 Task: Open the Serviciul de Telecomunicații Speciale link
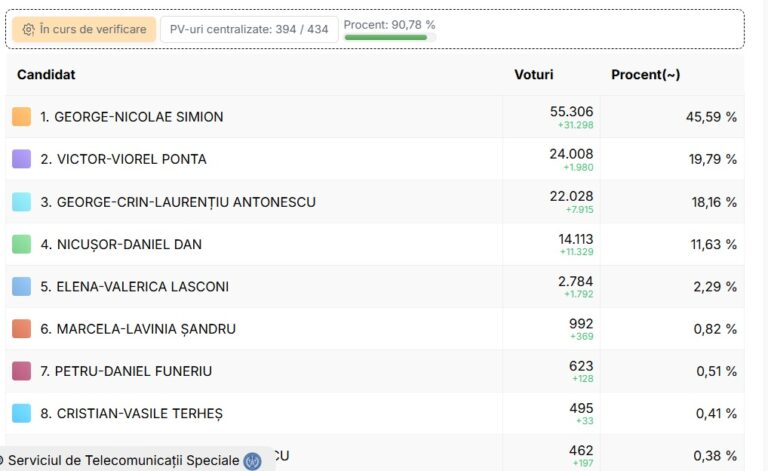pyautogui.click(x=123, y=461)
